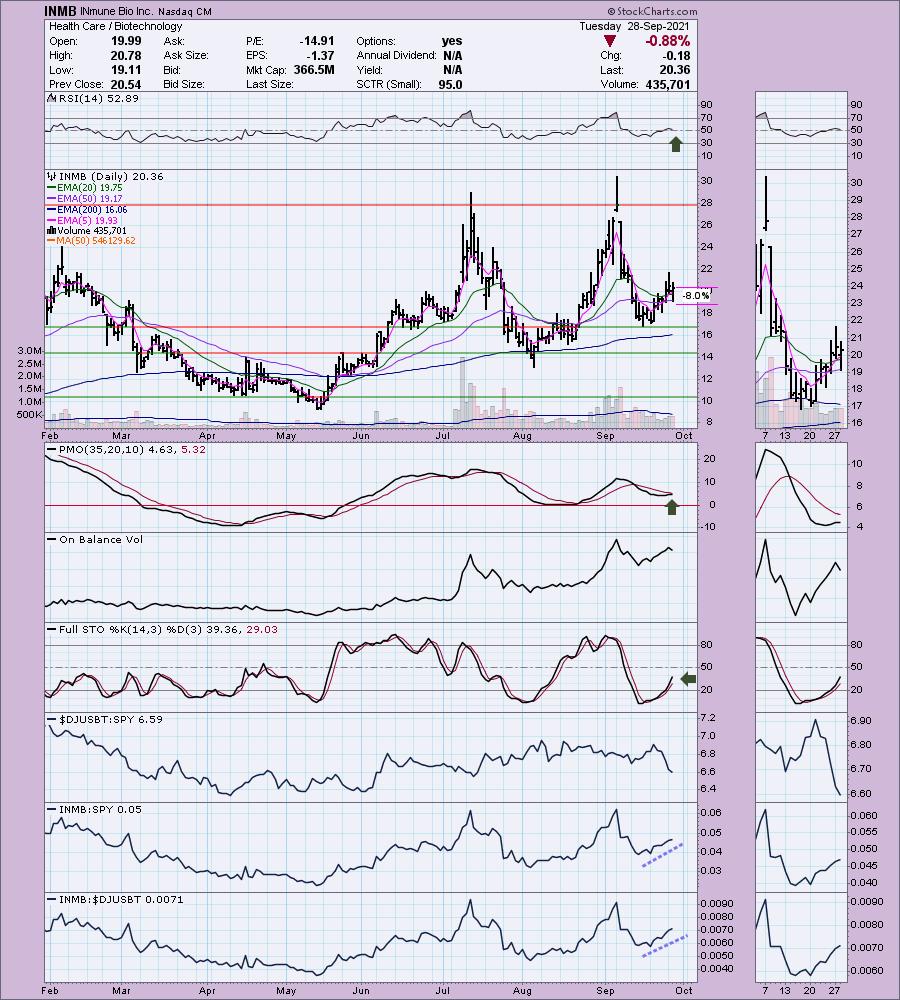Click the 'Nasdaq CM' exchange label

(184, 11)
